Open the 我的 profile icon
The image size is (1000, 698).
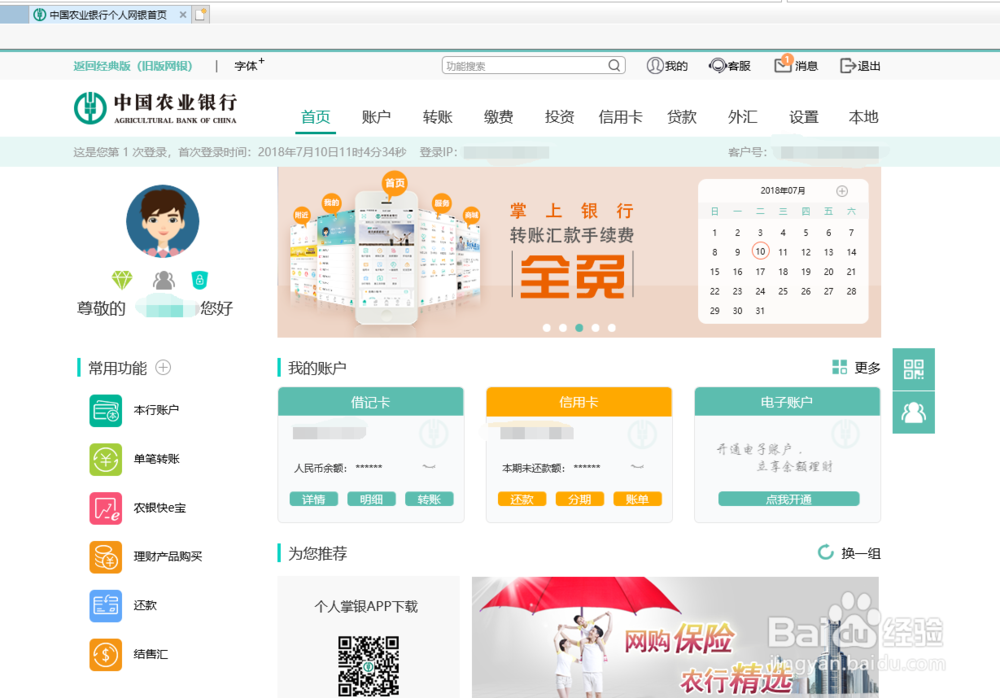point(654,66)
